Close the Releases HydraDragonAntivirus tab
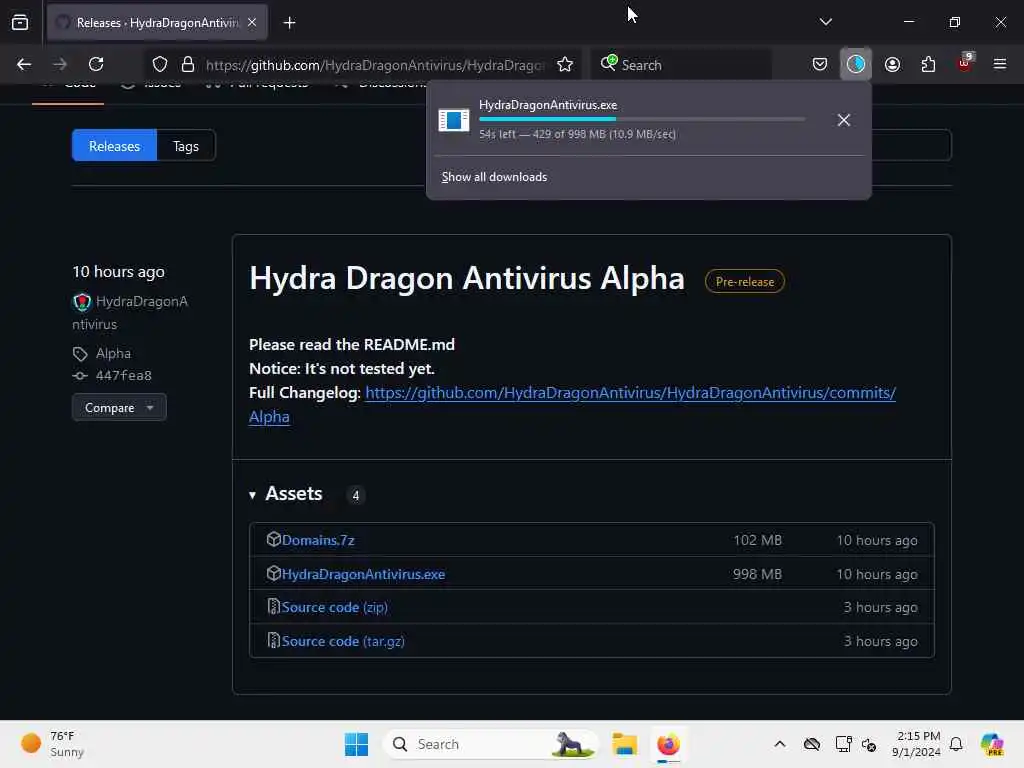 [x=252, y=22]
